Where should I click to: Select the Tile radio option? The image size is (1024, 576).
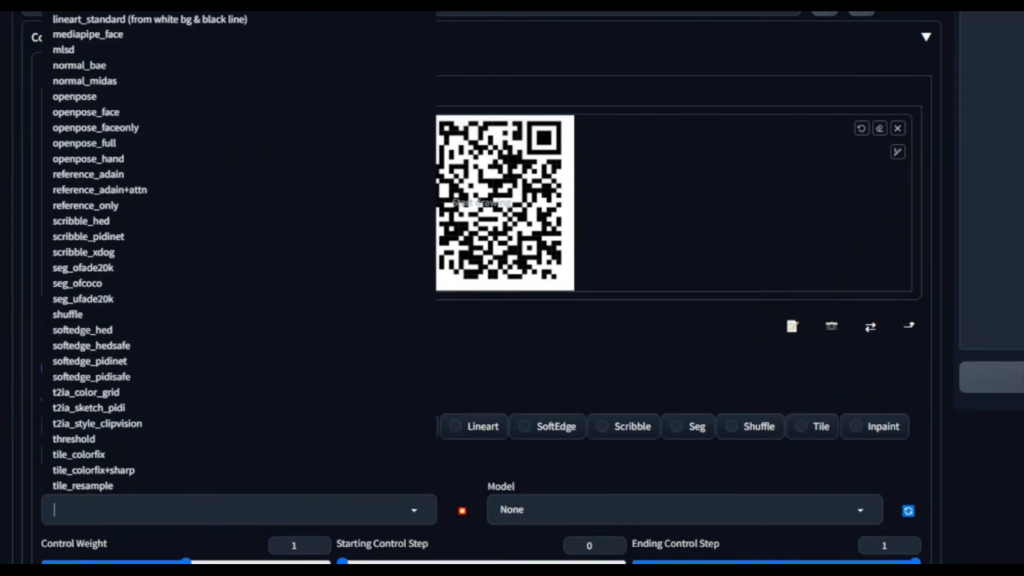coord(812,426)
